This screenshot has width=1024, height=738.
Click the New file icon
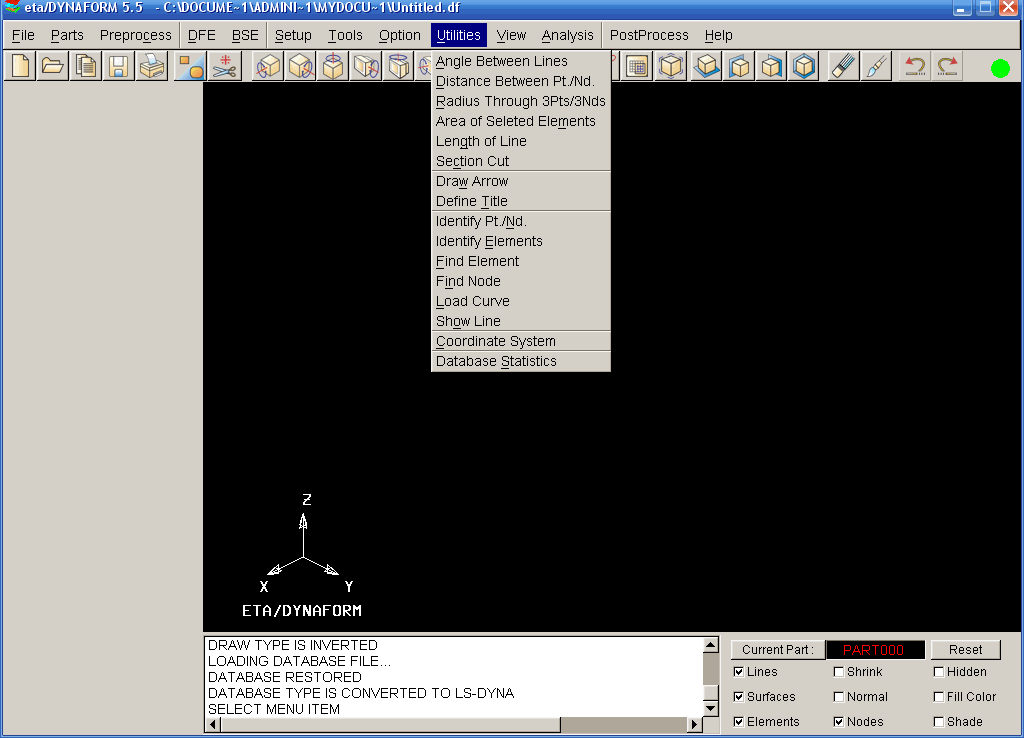point(20,66)
